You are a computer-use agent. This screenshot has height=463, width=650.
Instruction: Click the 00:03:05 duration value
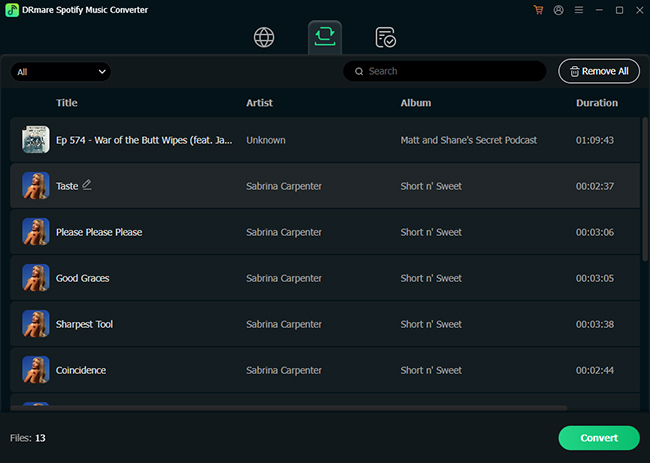(x=595, y=278)
